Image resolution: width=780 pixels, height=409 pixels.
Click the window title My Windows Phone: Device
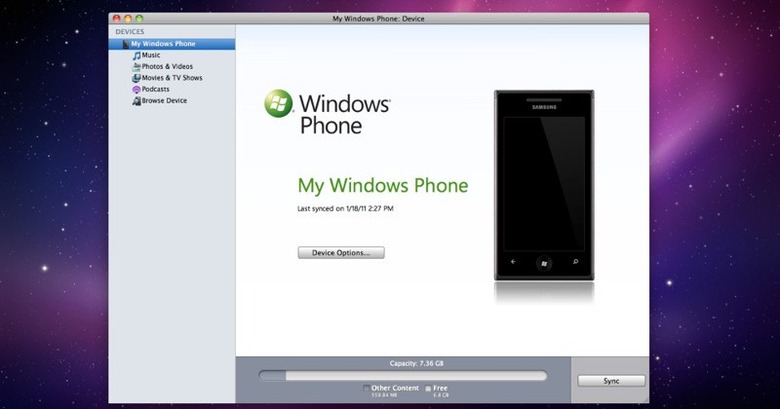[379, 18]
